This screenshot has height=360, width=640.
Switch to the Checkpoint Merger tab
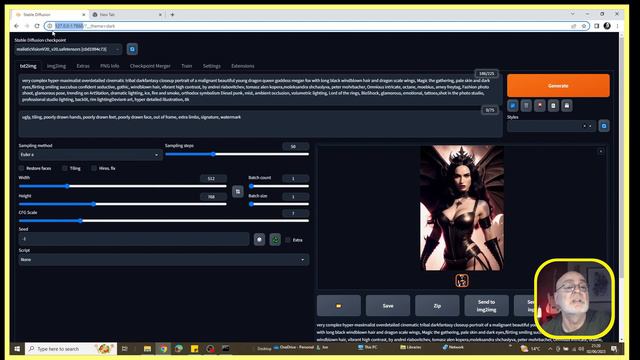pos(150,66)
